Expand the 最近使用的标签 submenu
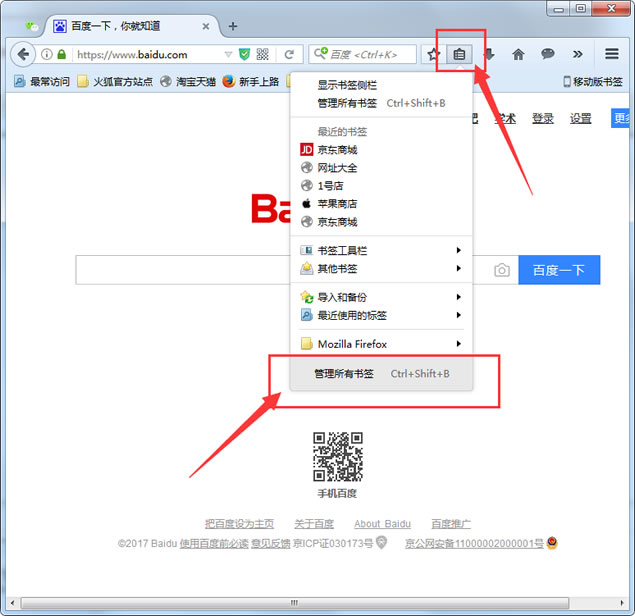Image resolution: width=635 pixels, height=616 pixels. [x=381, y=315]
